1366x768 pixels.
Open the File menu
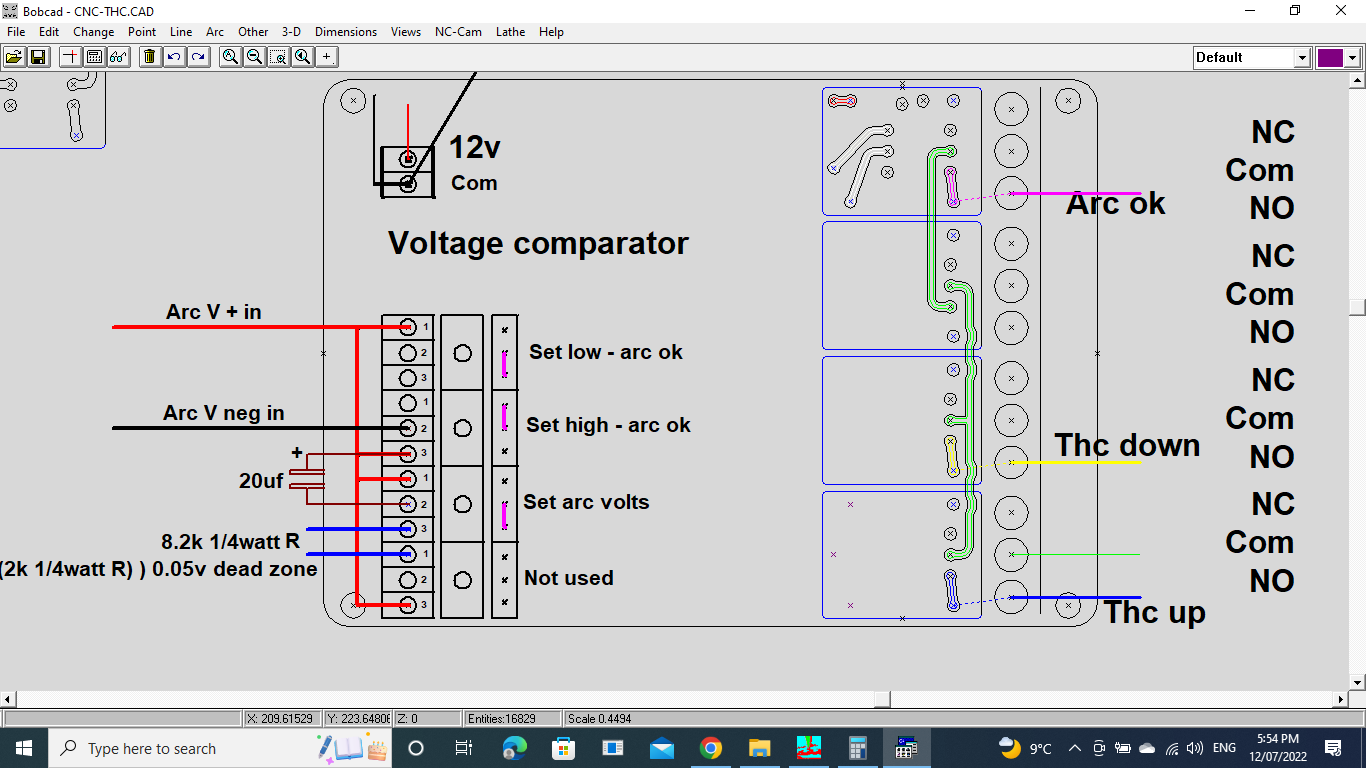coord(16,32)
